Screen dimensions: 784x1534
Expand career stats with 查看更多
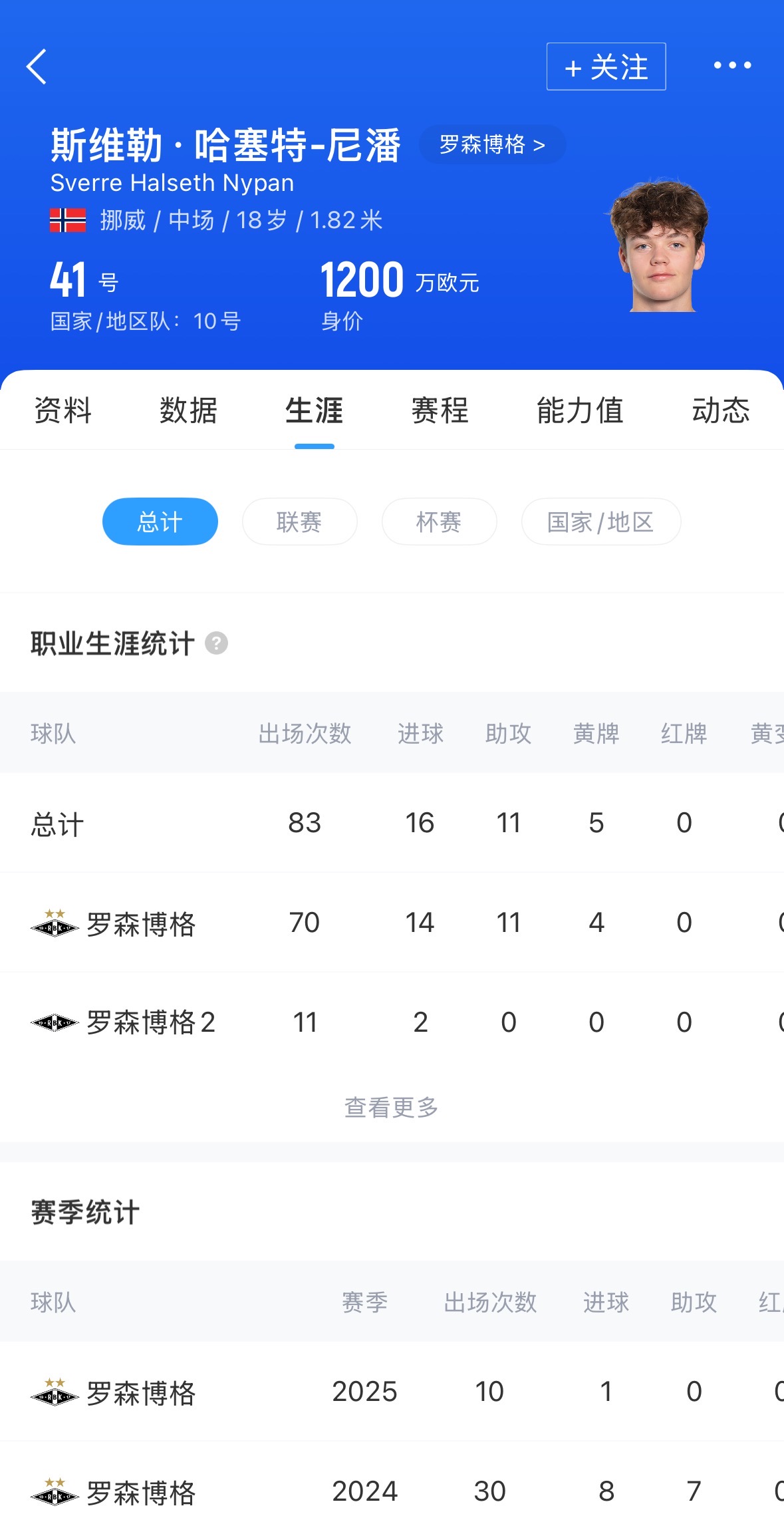click(391, 1108)
